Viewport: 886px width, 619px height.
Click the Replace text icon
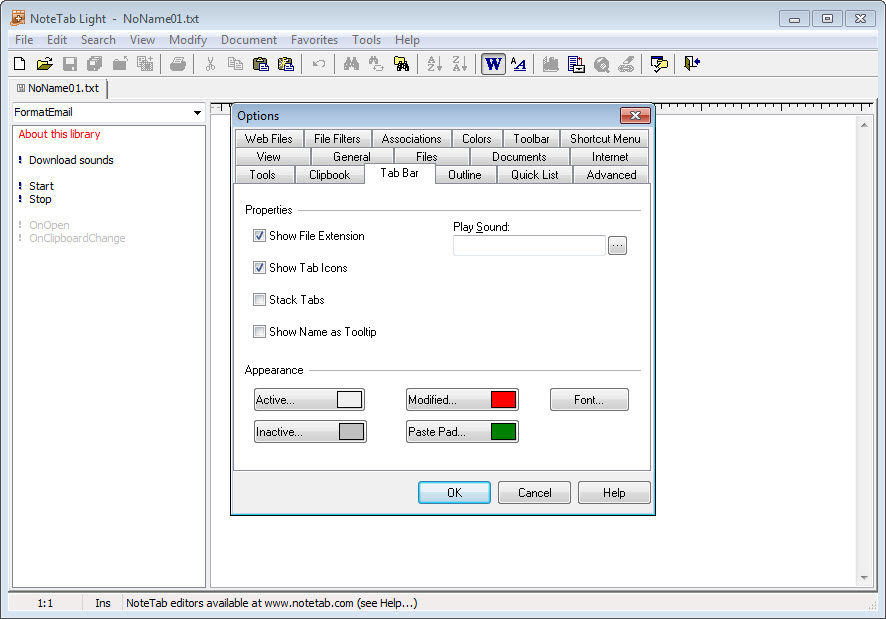[x=376, y=64]
